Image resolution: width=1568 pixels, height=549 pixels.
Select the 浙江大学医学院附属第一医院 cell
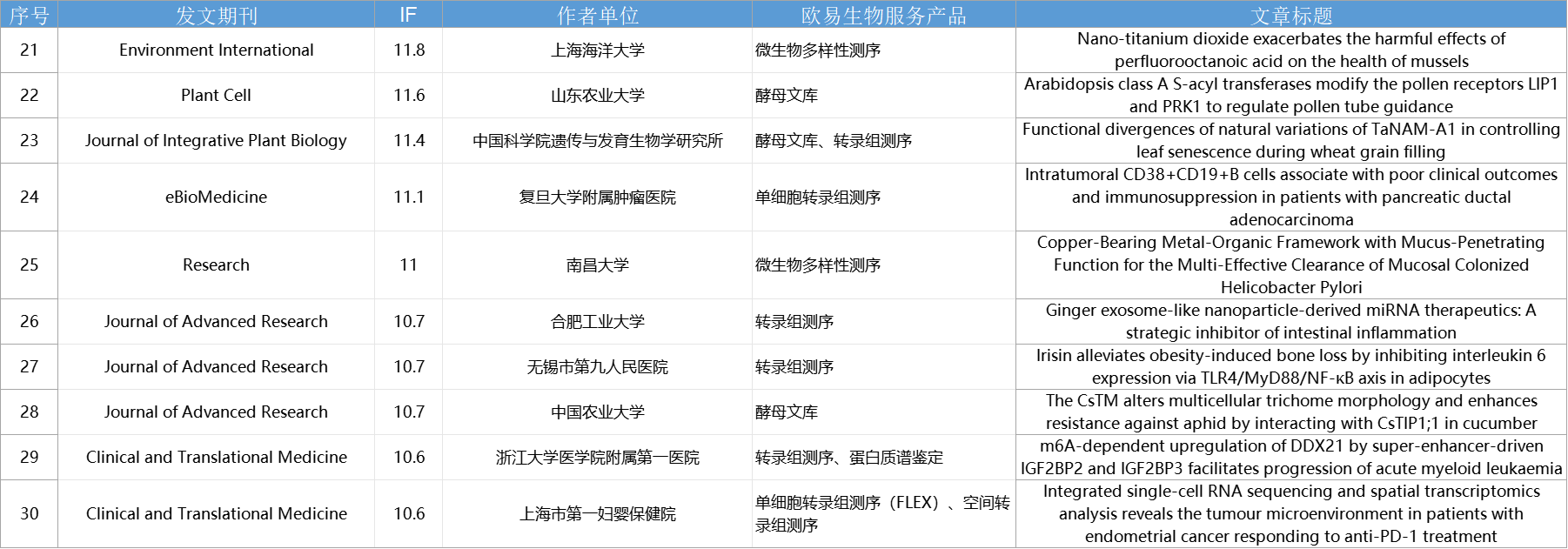tap(597, 458)
